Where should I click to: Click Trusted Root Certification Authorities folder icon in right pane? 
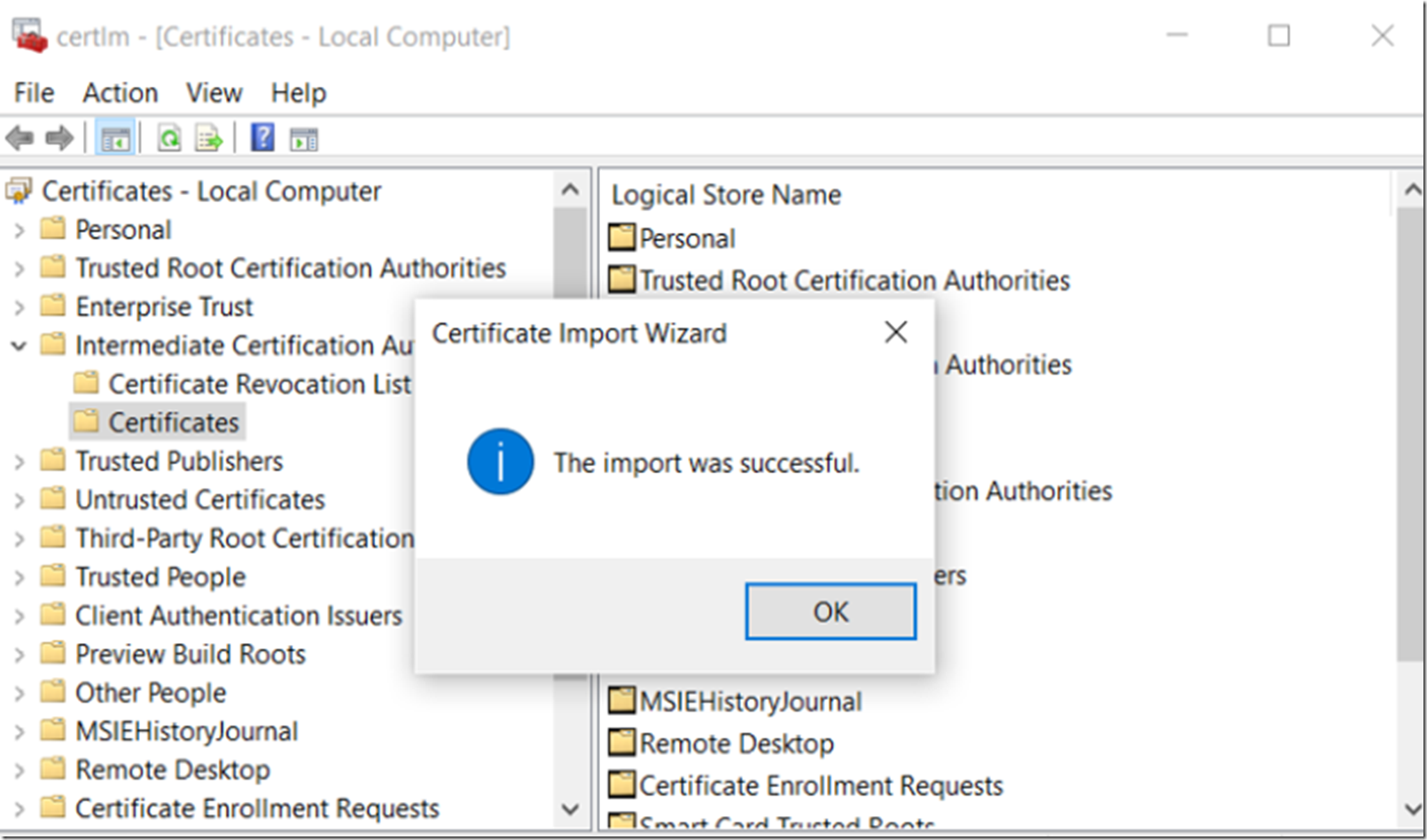pyautogui.click(x=622, y=279)
